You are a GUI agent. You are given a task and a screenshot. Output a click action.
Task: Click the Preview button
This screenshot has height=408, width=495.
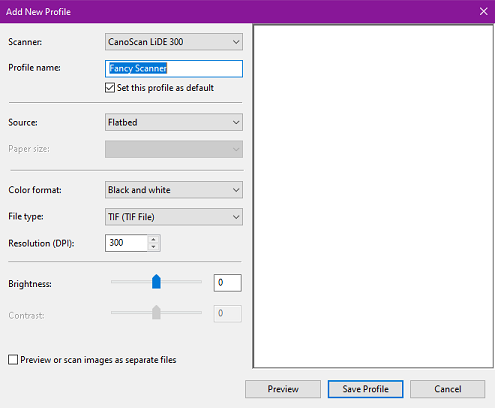(283, 389)
